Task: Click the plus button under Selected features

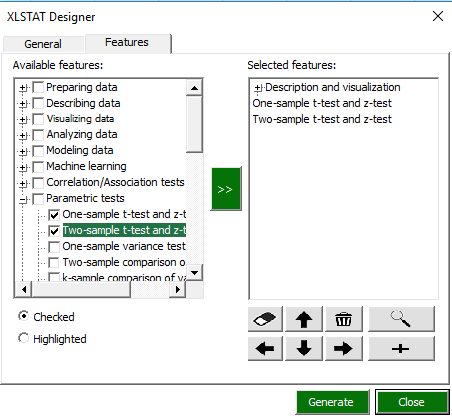Action: (401, 349)
